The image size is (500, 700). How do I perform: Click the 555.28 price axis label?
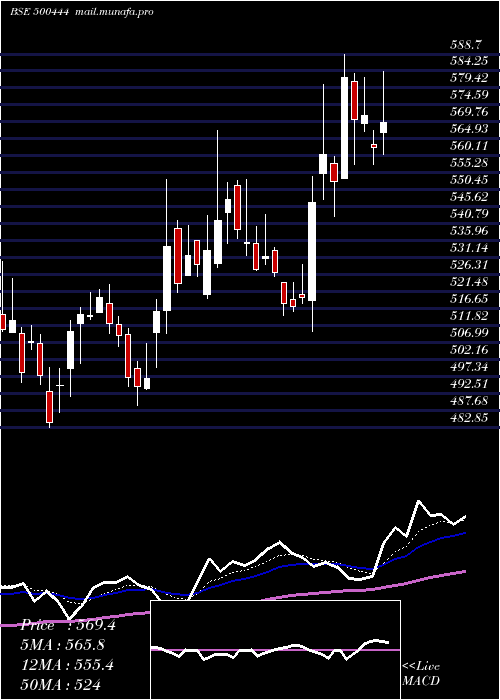pyautogui.click(x=469, y=163)
